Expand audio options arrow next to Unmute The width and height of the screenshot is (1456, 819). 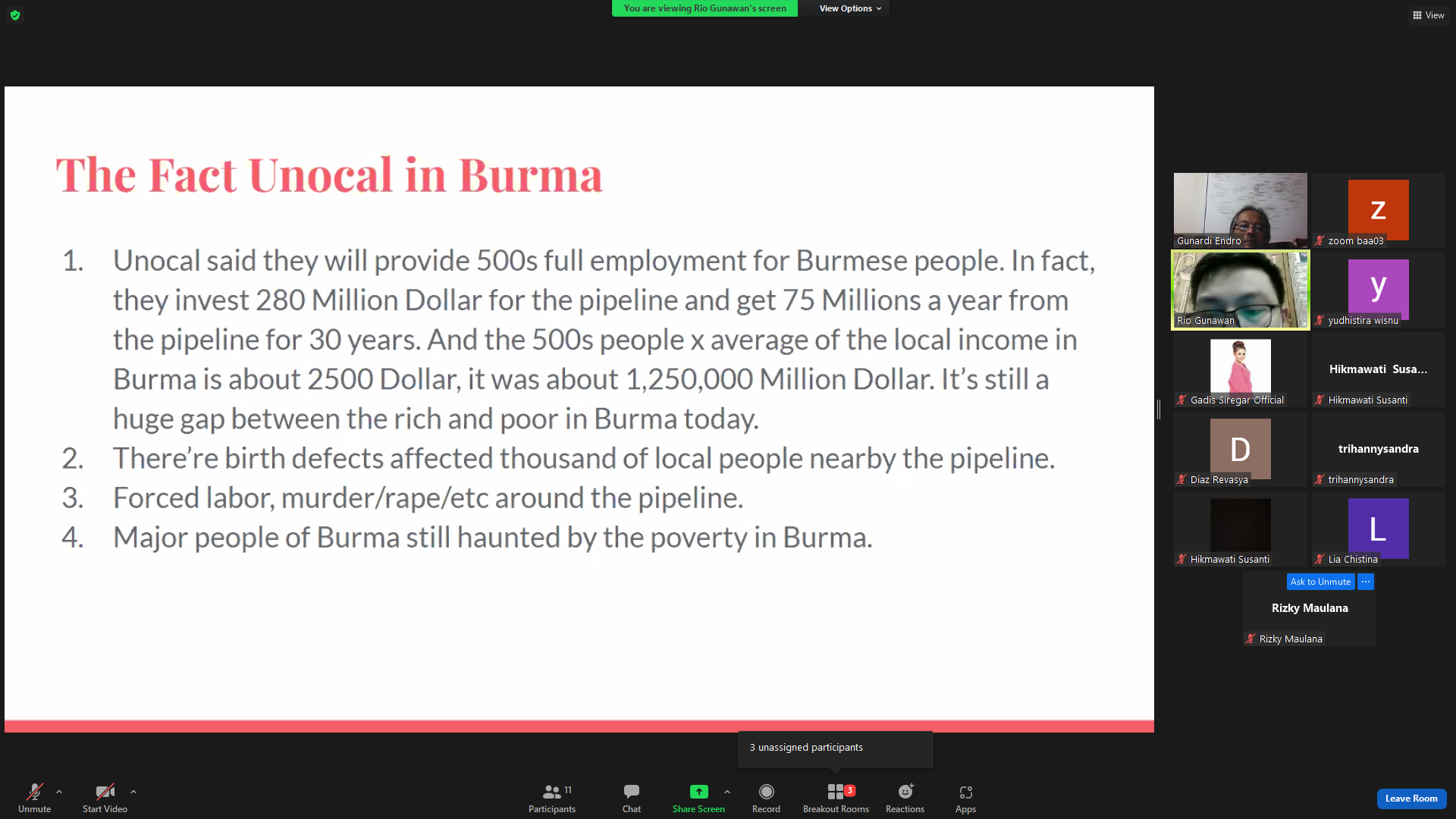[x=59, y=792]
